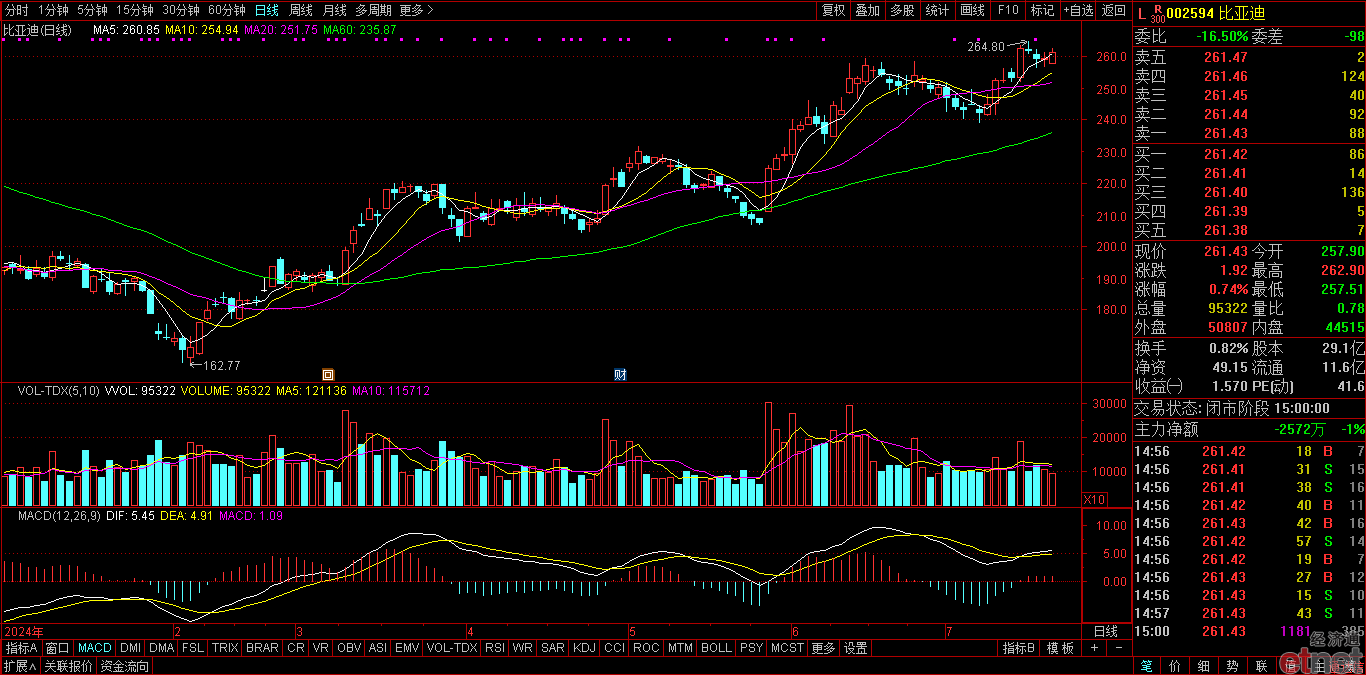Zoom out chart with minus button
The image size is (1366, 675).
tap(1117, 648)
